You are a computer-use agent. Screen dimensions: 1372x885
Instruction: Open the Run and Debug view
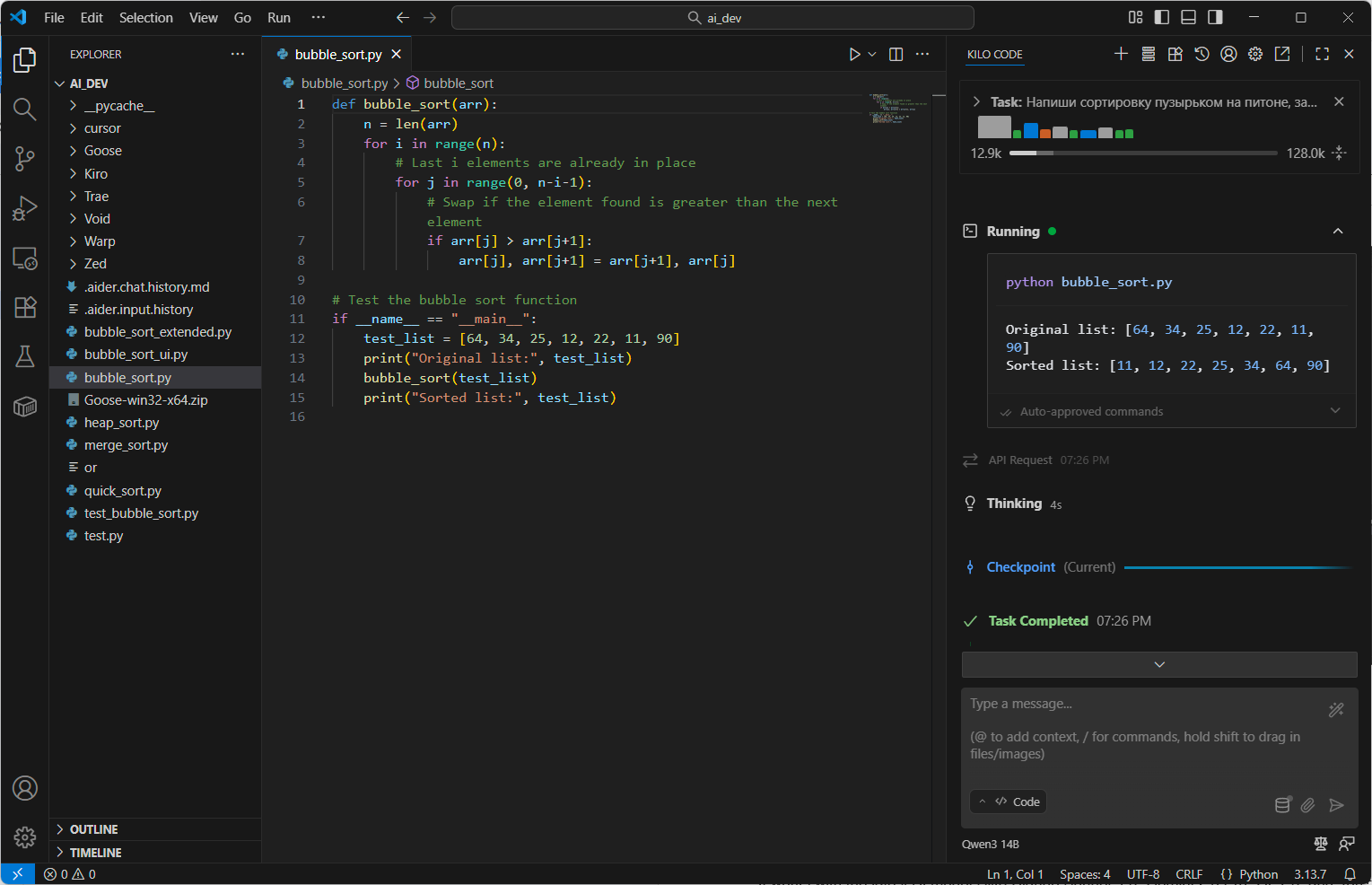pyautogui.click(x=24, y=208)
